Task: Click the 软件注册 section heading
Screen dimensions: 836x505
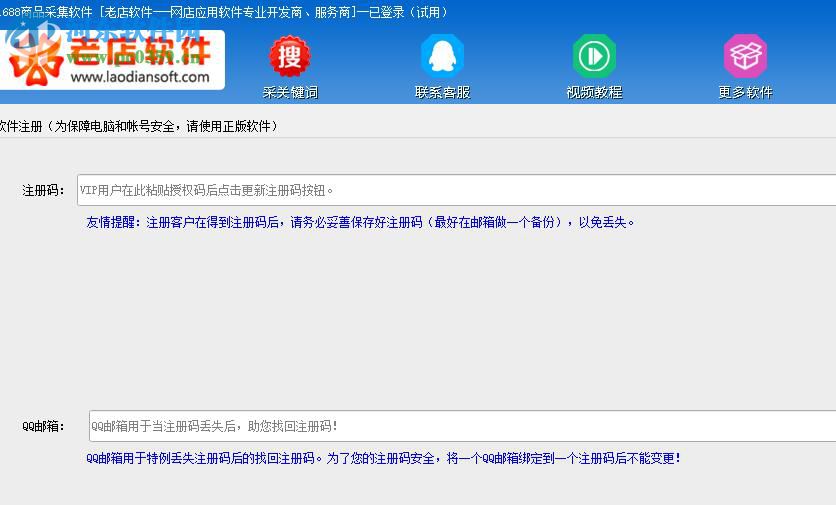Action: pos(139,126)
